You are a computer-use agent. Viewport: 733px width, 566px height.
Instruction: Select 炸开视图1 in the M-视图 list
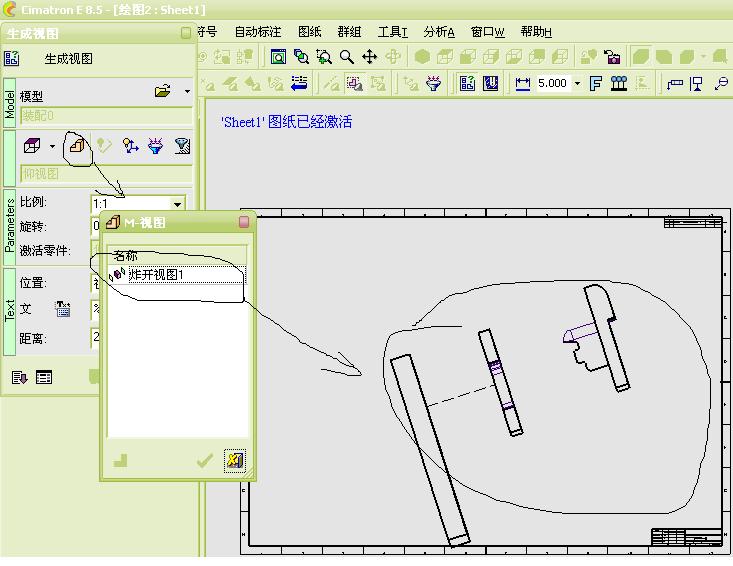[x=177, y=274]
